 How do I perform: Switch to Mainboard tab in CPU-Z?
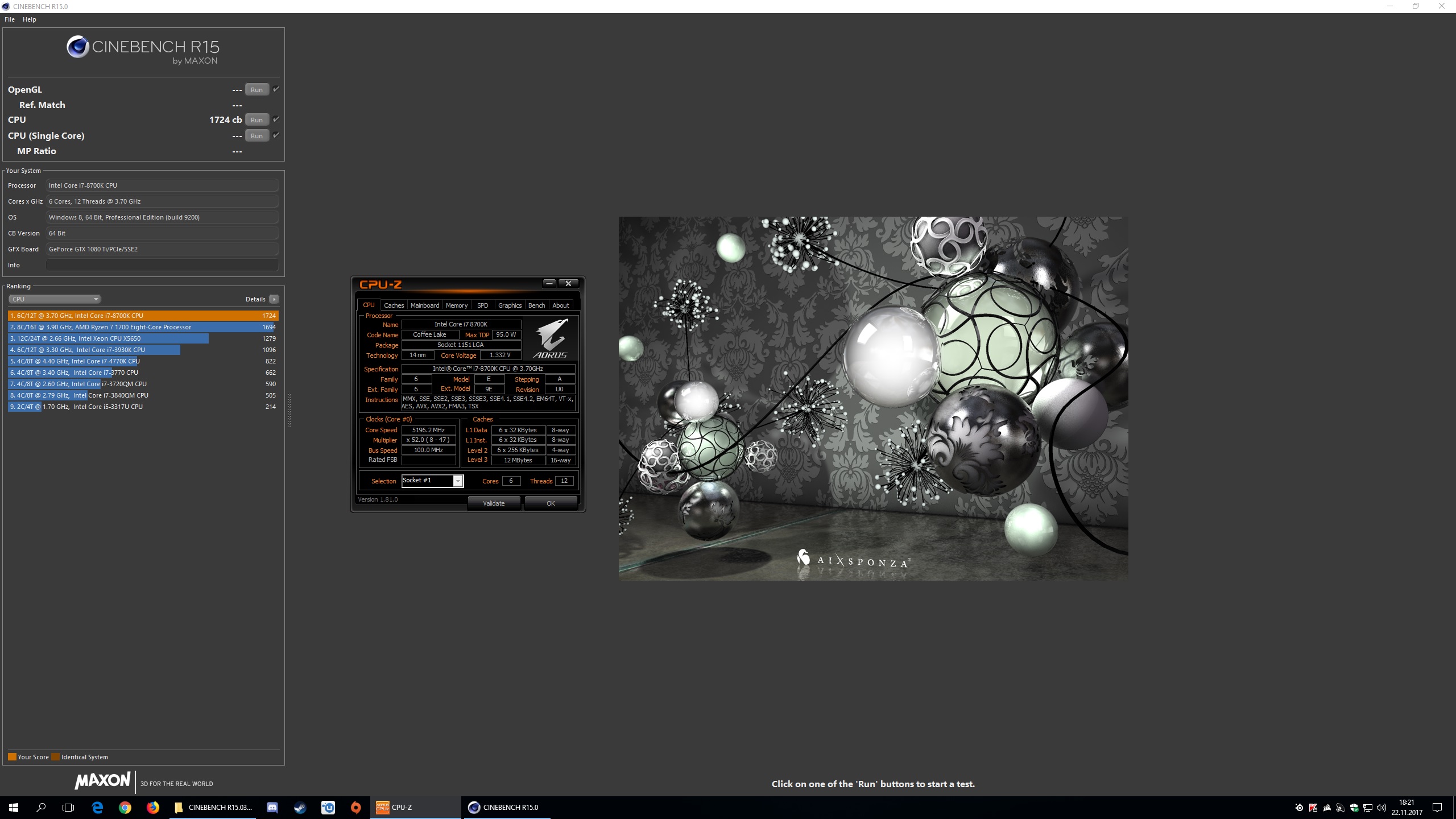pos(425,305)
